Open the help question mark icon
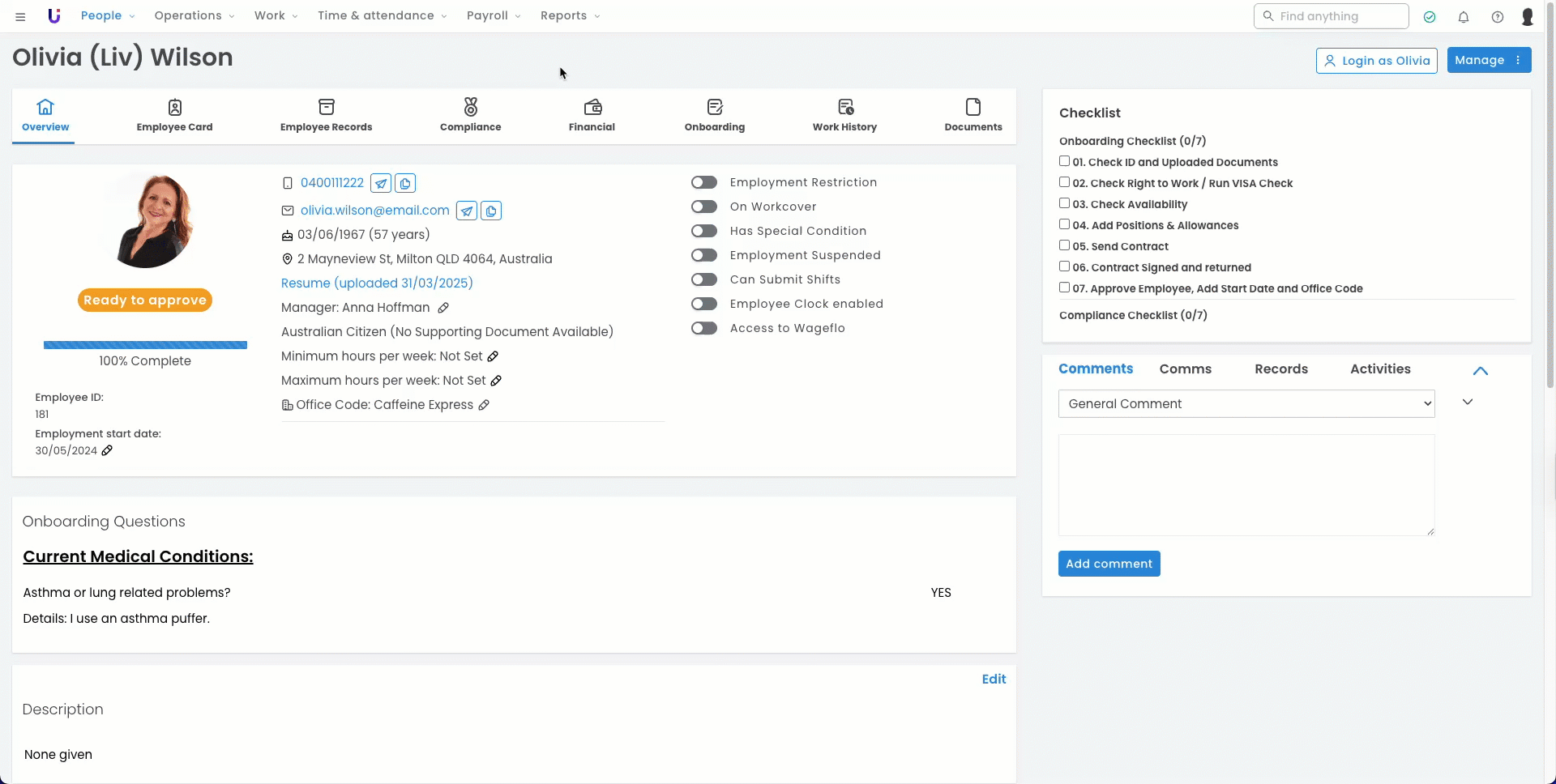This screenshot has height=784, width=1556. click(1498, 16)
